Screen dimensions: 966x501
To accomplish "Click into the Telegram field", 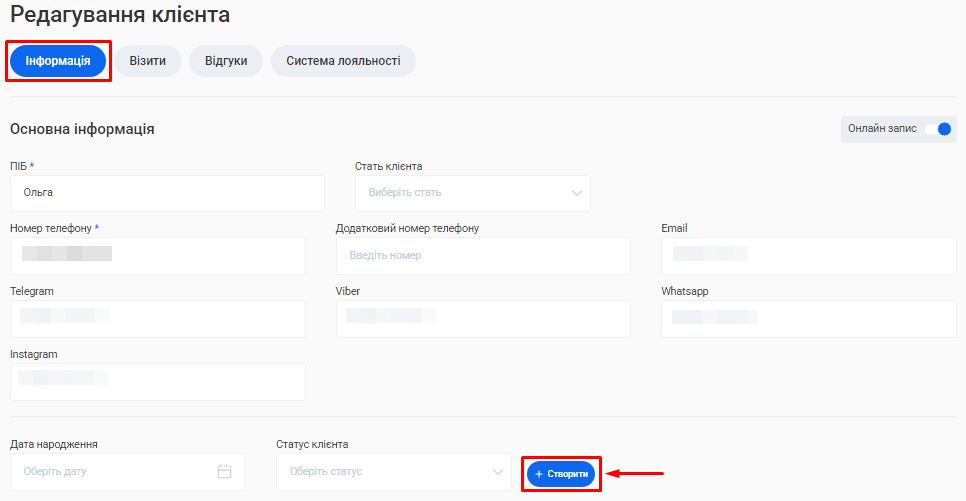I will 157,319.
